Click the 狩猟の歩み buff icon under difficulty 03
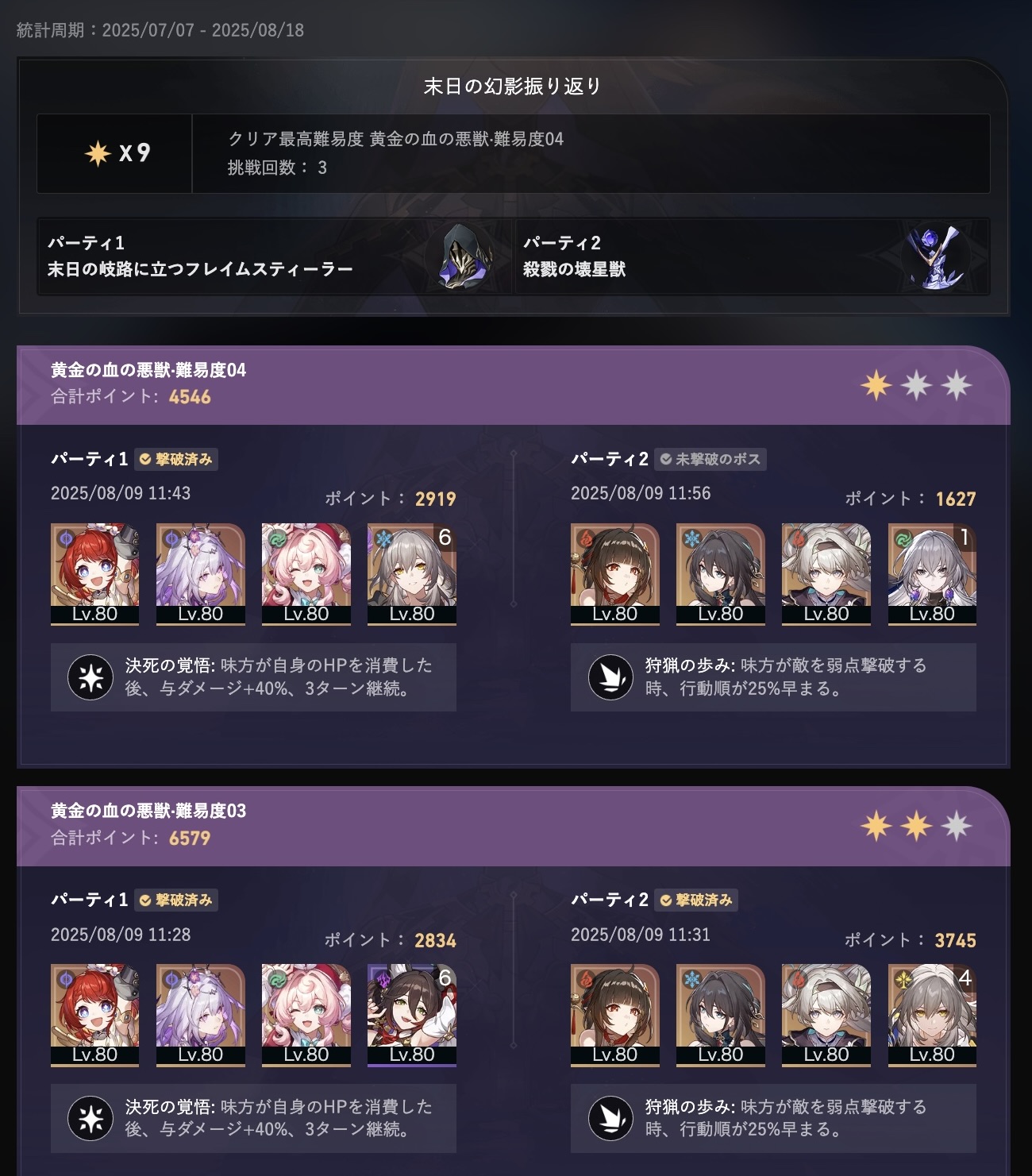This screenshot has width=1032, height=1176. (610, 1118)
